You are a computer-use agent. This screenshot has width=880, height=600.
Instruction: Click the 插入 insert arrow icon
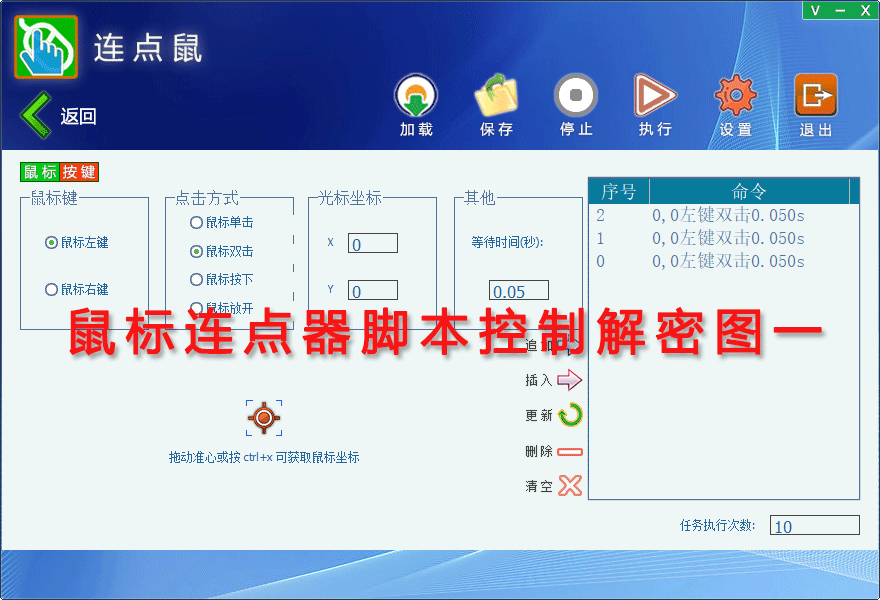tap(570, 380)
